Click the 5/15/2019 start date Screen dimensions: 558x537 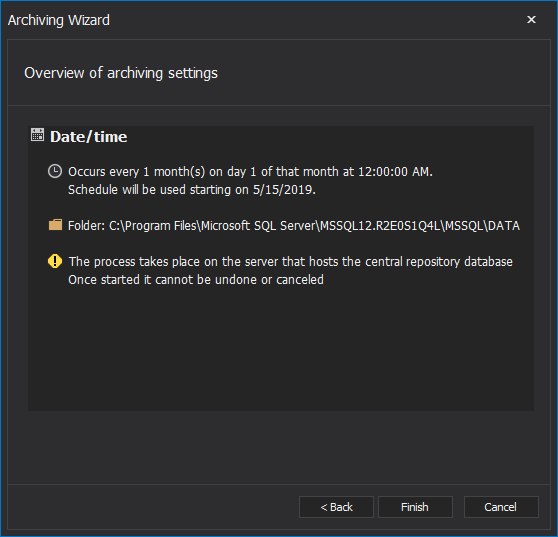tap(284, 190)
